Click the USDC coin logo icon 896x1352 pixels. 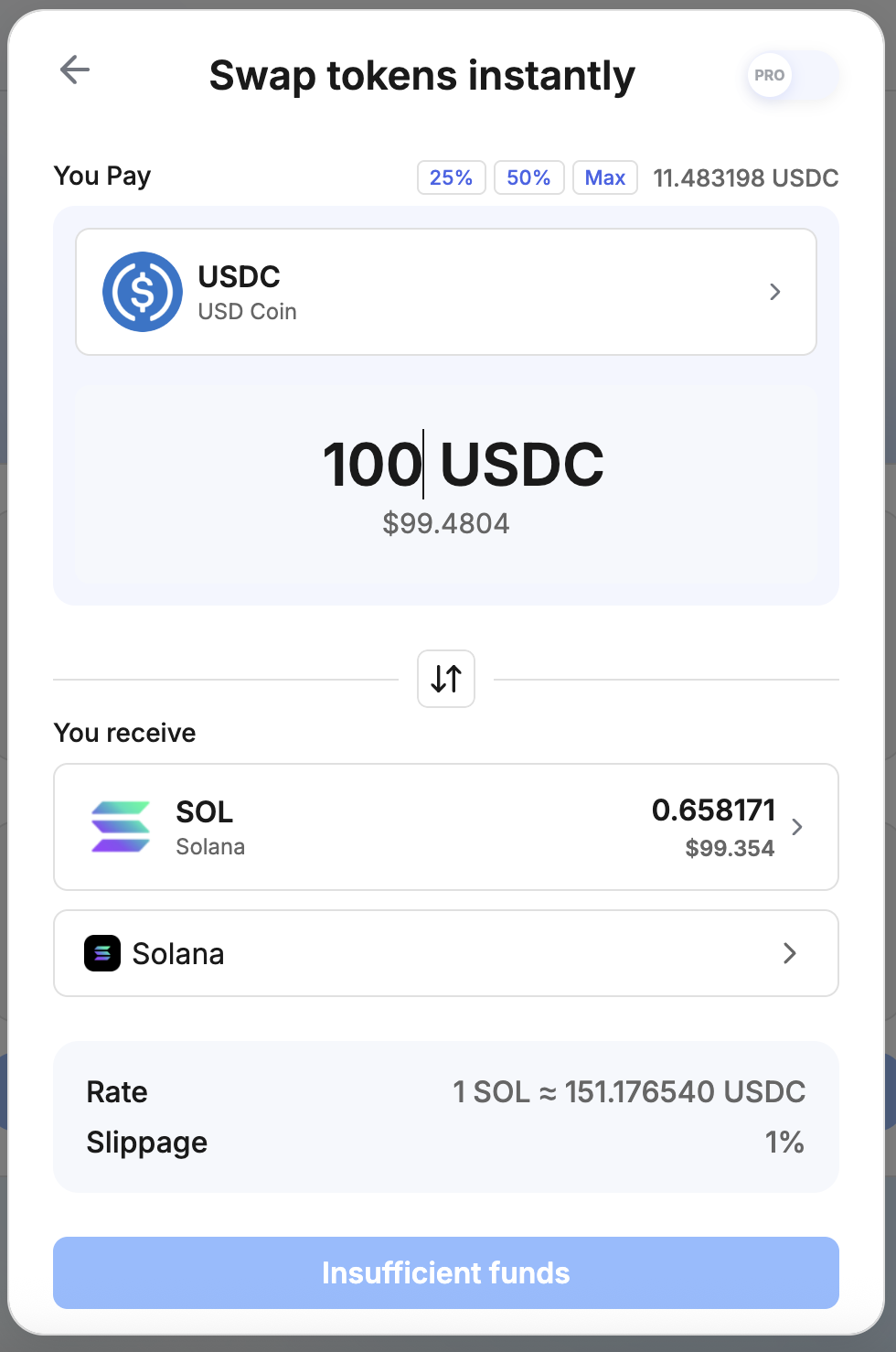[x=143, y=292]
